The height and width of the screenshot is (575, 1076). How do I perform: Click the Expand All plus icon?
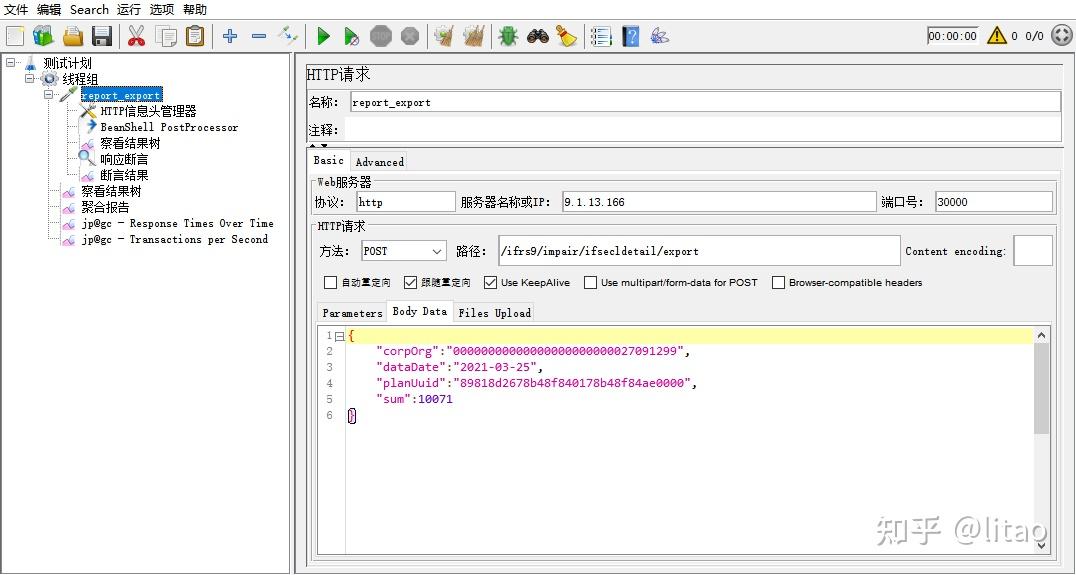click(x=230, y=36)
